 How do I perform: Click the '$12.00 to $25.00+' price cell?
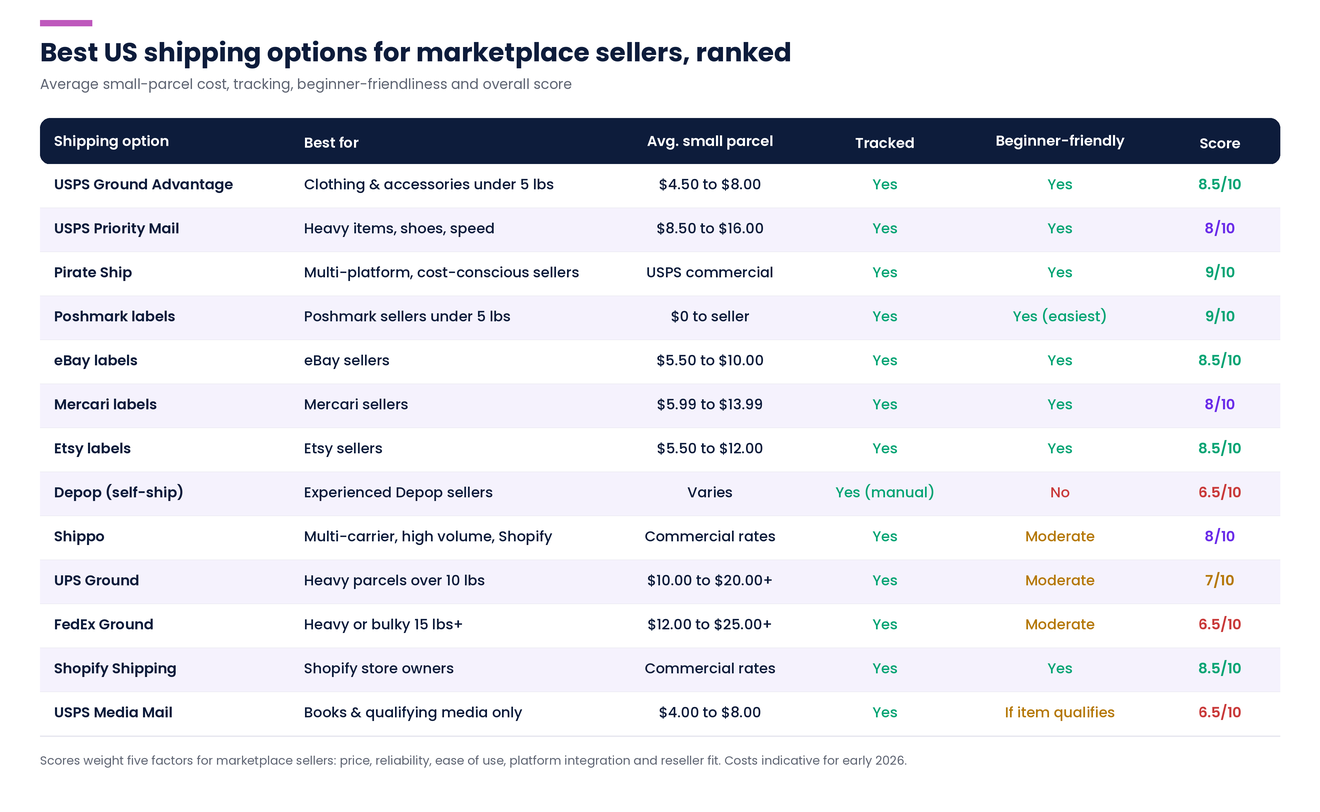pos(710,624)
